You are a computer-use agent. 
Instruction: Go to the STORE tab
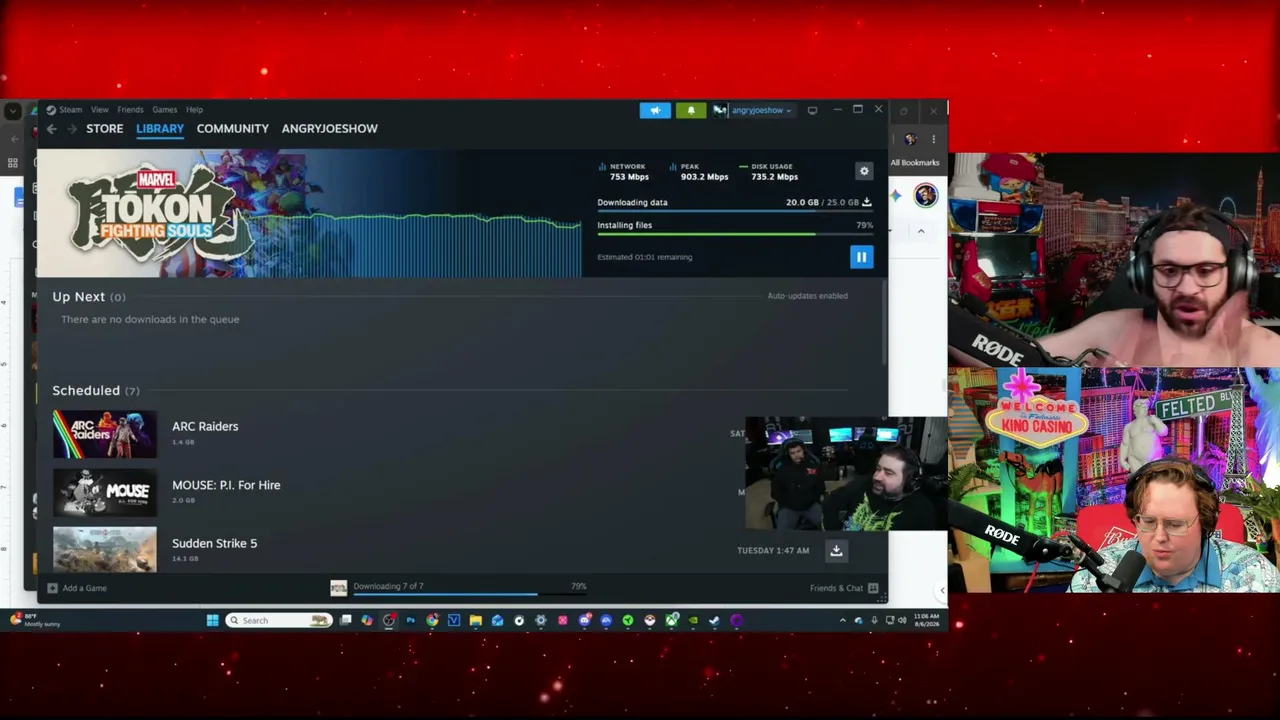click(105, 129)
